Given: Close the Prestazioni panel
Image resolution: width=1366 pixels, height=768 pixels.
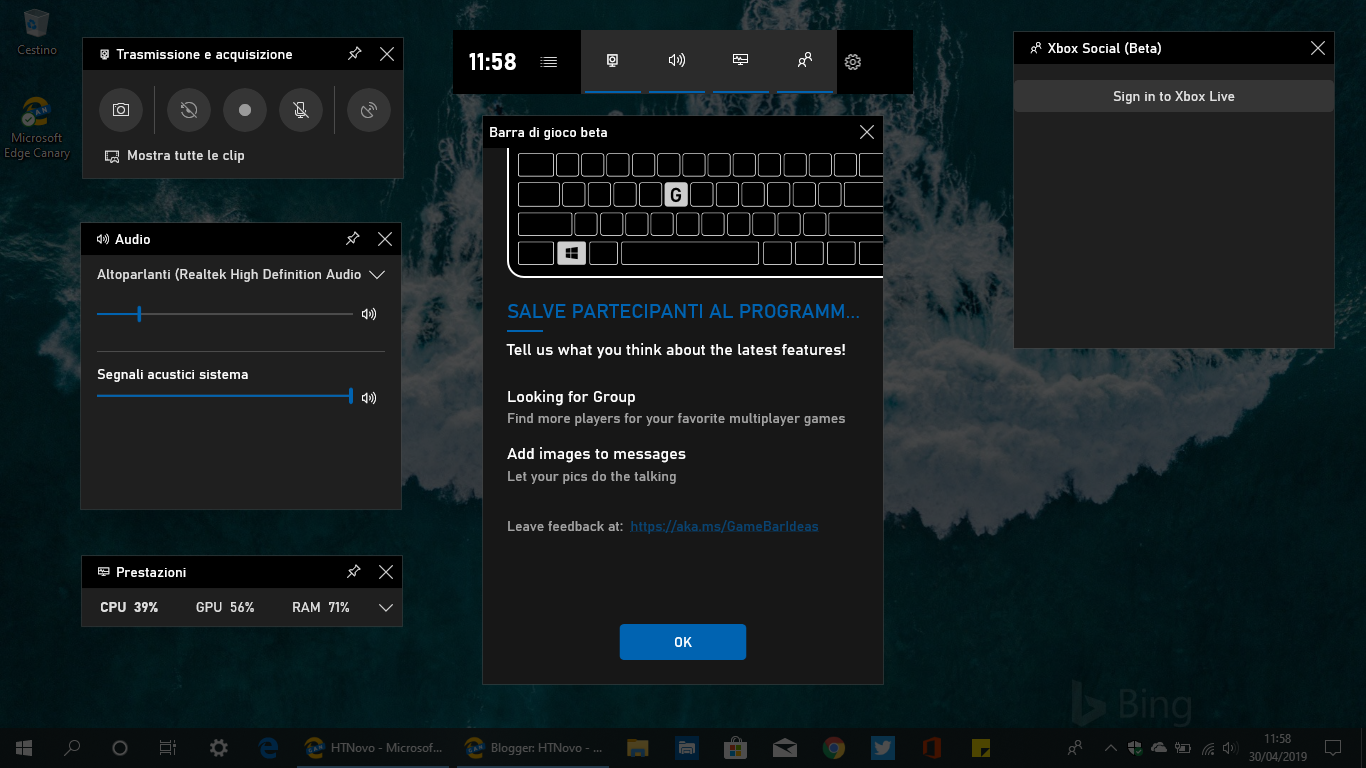Looking at the screenshot, I should pos(386,572).
